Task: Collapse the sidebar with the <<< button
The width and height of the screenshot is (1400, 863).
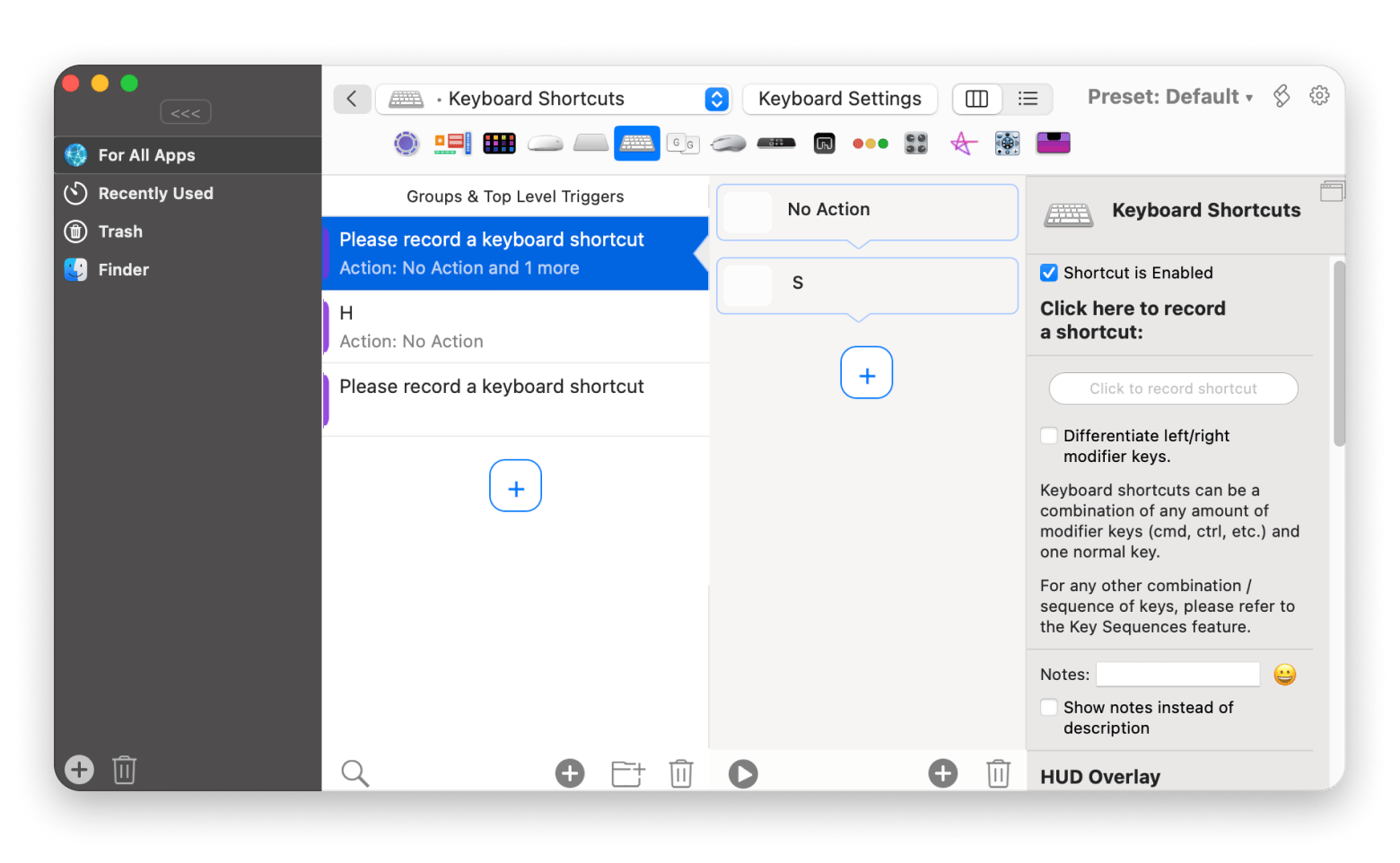Action: [186, 113]
